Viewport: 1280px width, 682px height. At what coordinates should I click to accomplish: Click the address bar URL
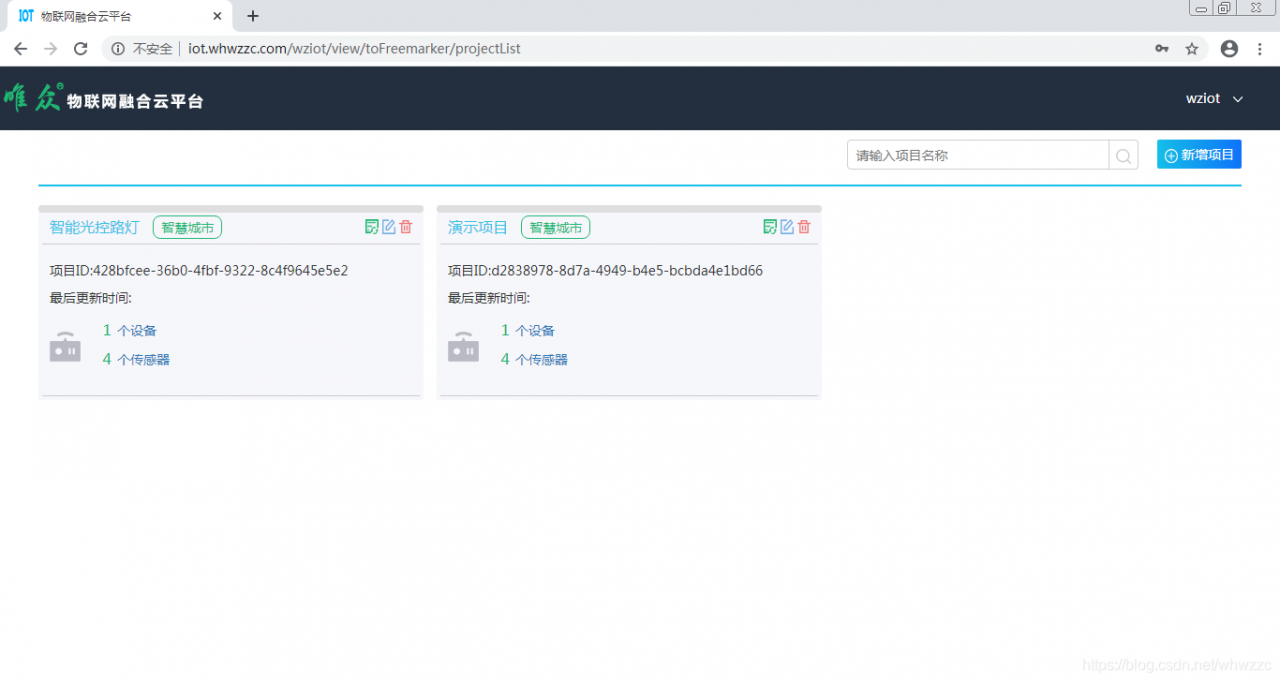pyautogui.click(x=354, y=48)
